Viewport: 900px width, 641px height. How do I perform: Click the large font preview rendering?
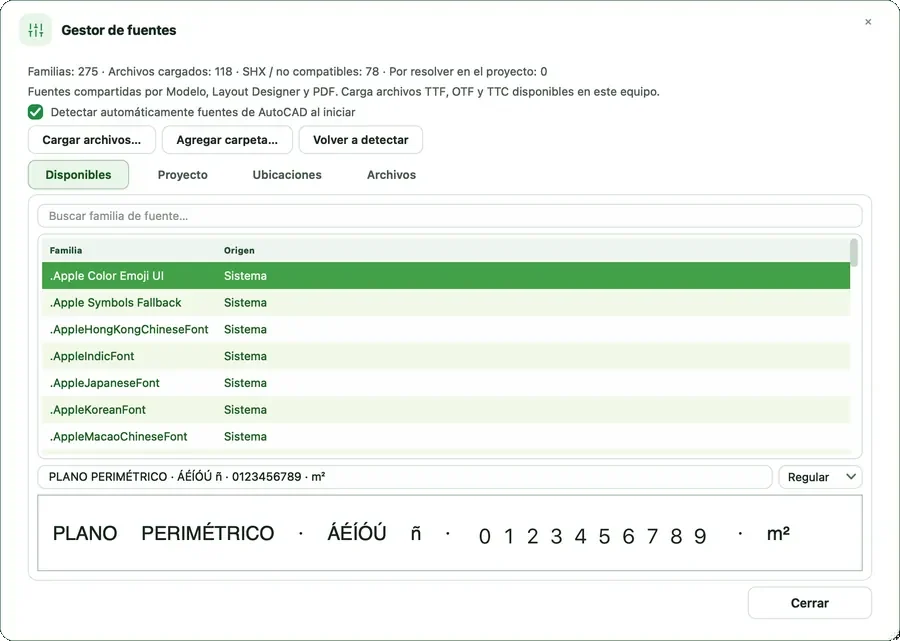(x=450, y=533)
